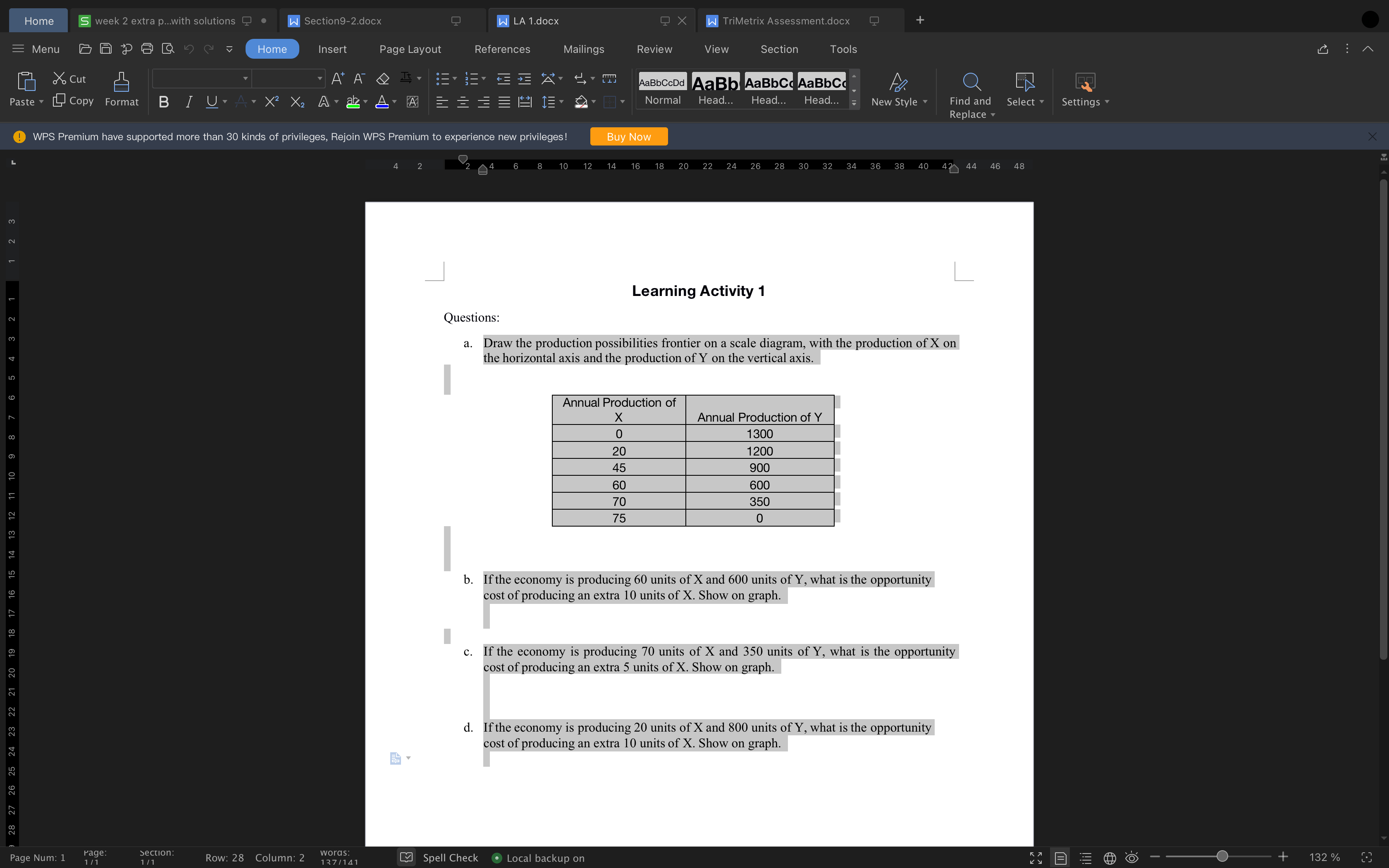This screenshot has width=1389, height=868.
Task: Enable eye protection mode
Action: pos(1131,857)
